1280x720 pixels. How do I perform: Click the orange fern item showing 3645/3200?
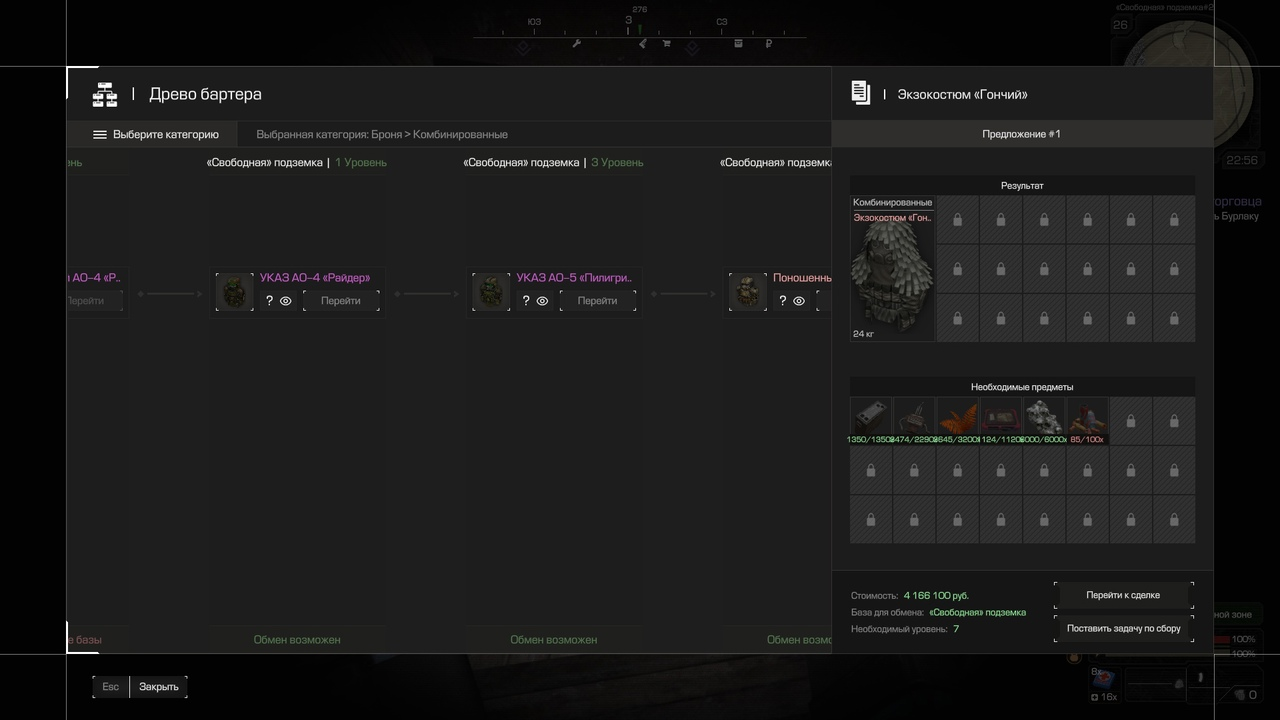coord(958,421)
